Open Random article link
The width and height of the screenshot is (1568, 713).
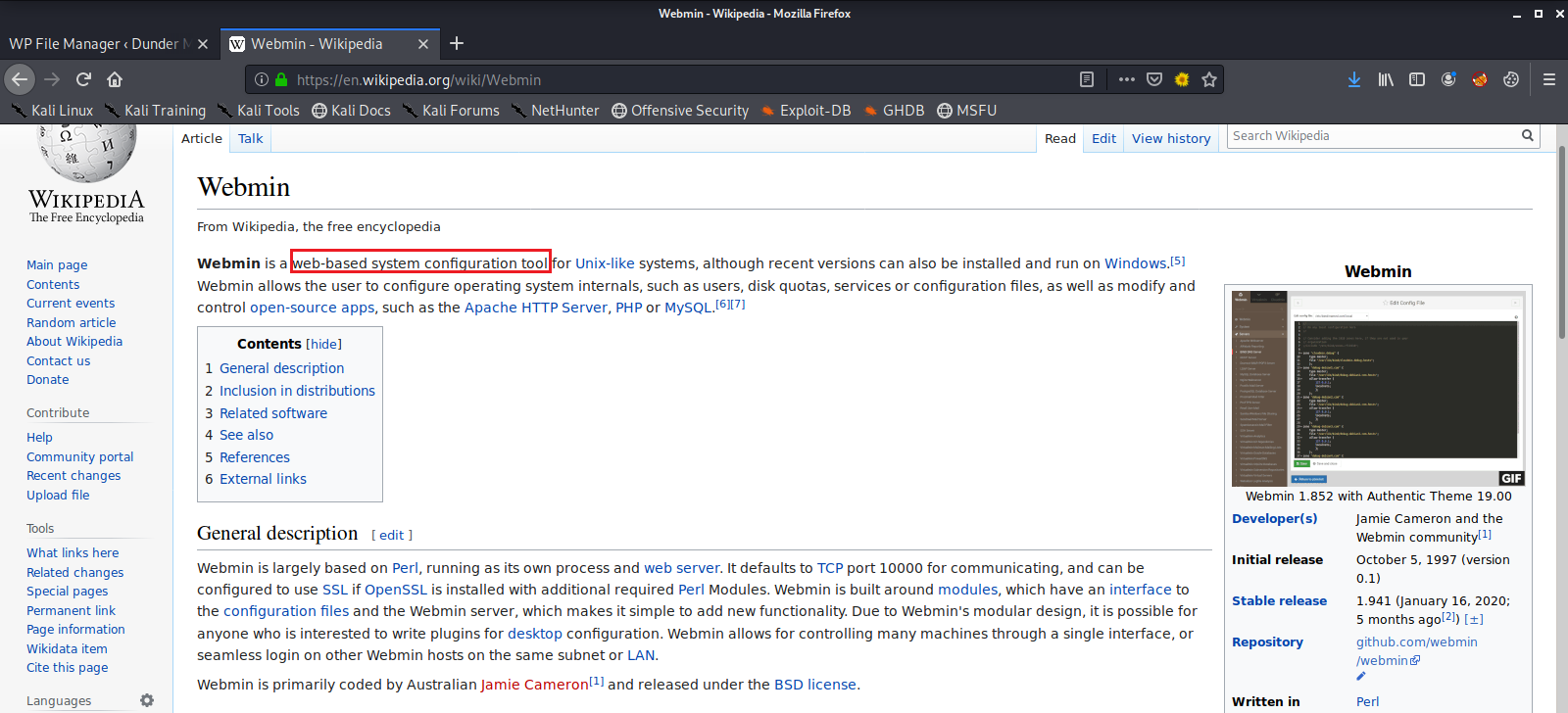coord(71,322)
